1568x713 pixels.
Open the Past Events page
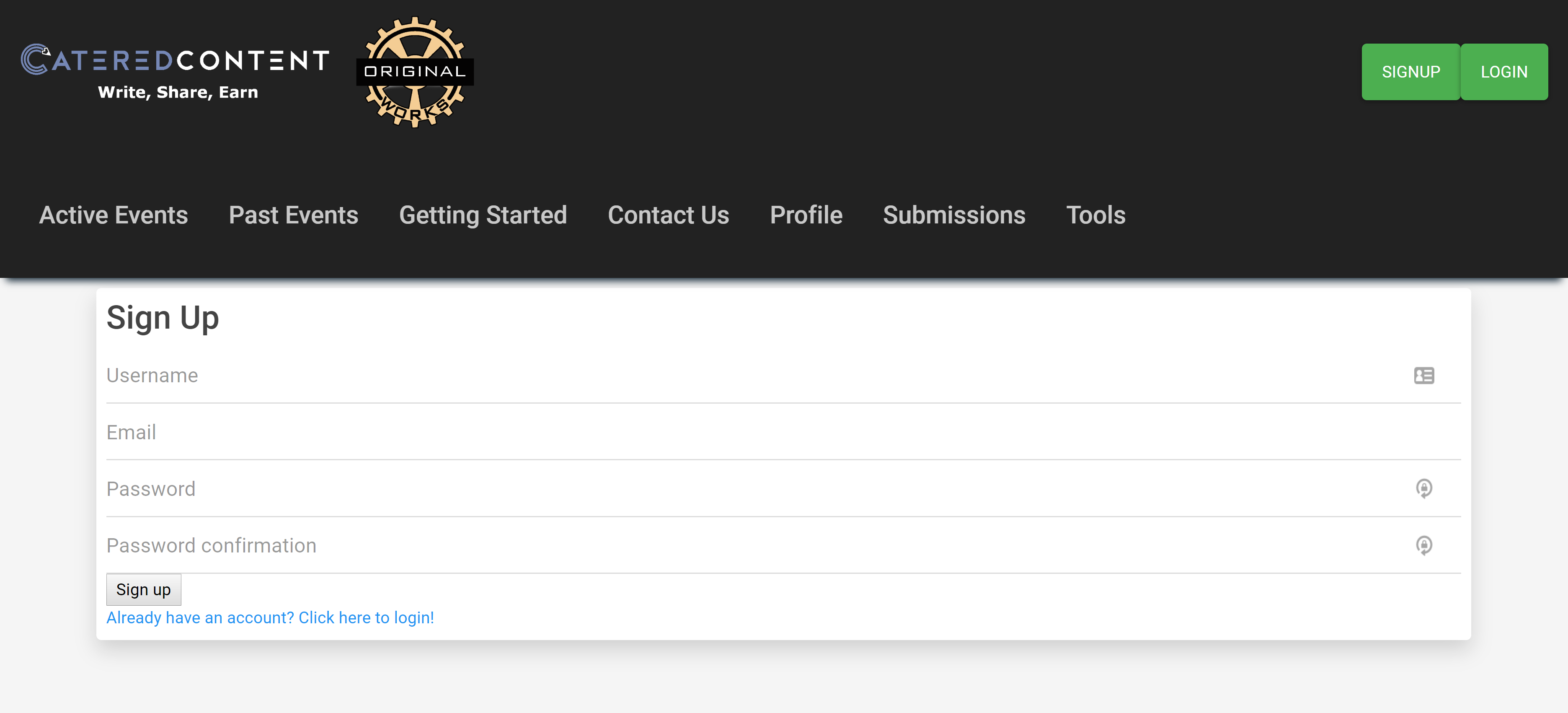tap(293, 215)
